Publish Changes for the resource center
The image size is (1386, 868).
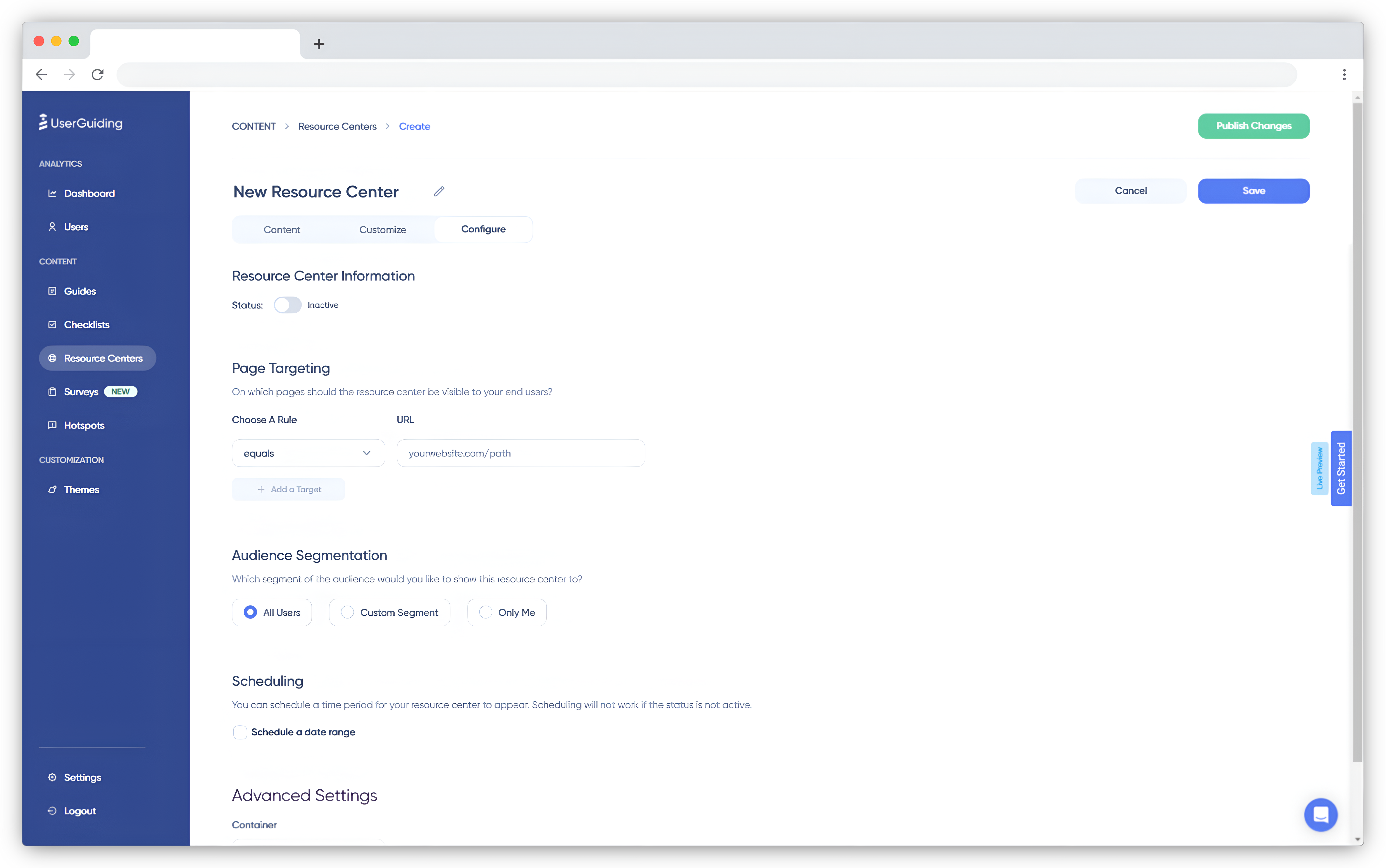[x=1253, y=126]
